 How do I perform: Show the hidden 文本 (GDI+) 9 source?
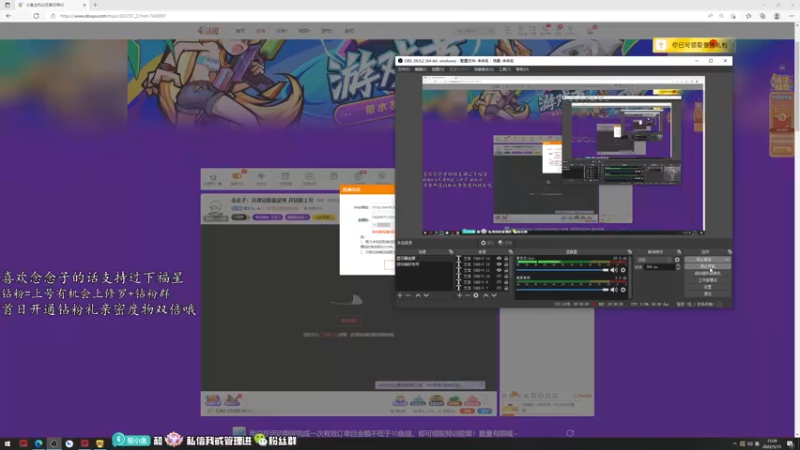[499, 282]
